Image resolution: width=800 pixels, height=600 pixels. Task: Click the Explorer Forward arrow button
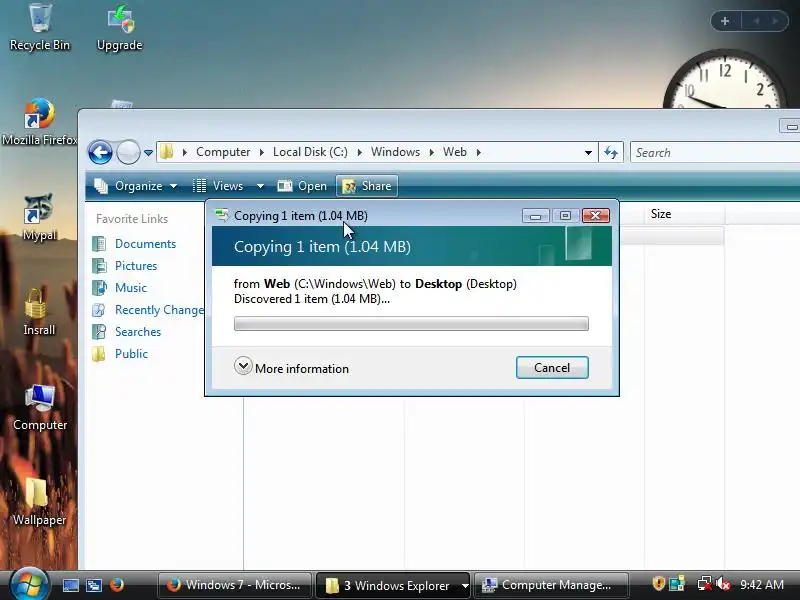coord(128,152)
